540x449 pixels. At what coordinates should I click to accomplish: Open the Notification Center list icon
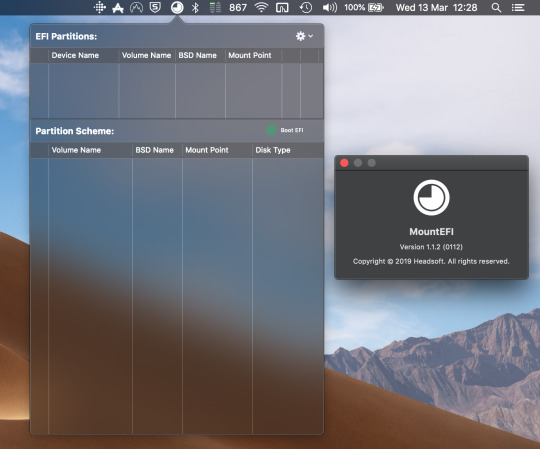[518, 8]
